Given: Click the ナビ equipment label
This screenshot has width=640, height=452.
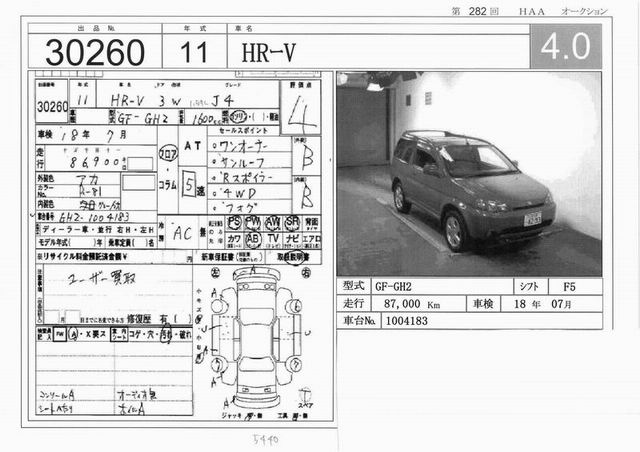Looking at the screenshot, I should click(x=292, y=238).
